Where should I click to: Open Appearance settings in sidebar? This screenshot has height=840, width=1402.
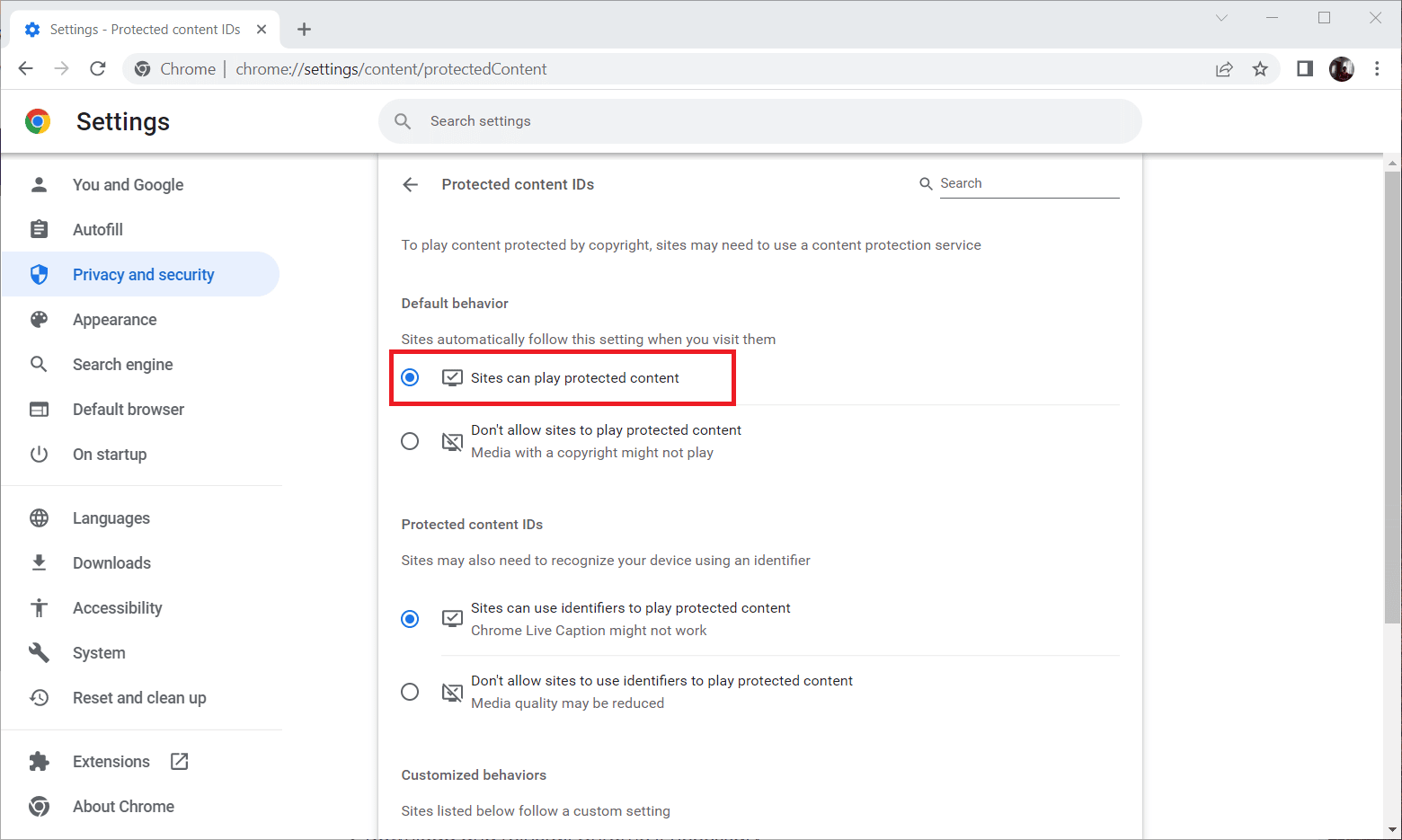tap(114, 320)
